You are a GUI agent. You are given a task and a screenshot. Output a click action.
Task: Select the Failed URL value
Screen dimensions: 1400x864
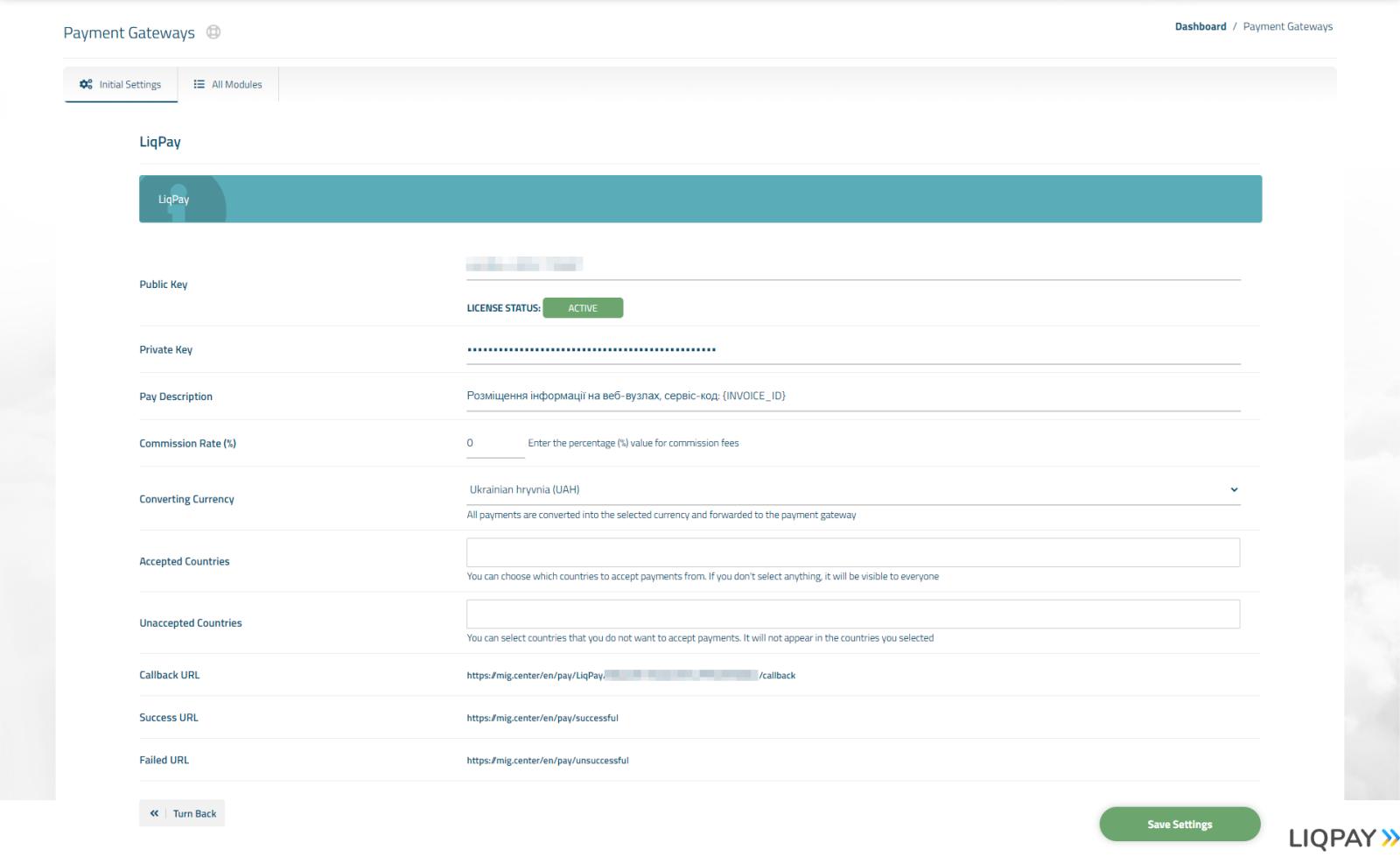[548, 761]
